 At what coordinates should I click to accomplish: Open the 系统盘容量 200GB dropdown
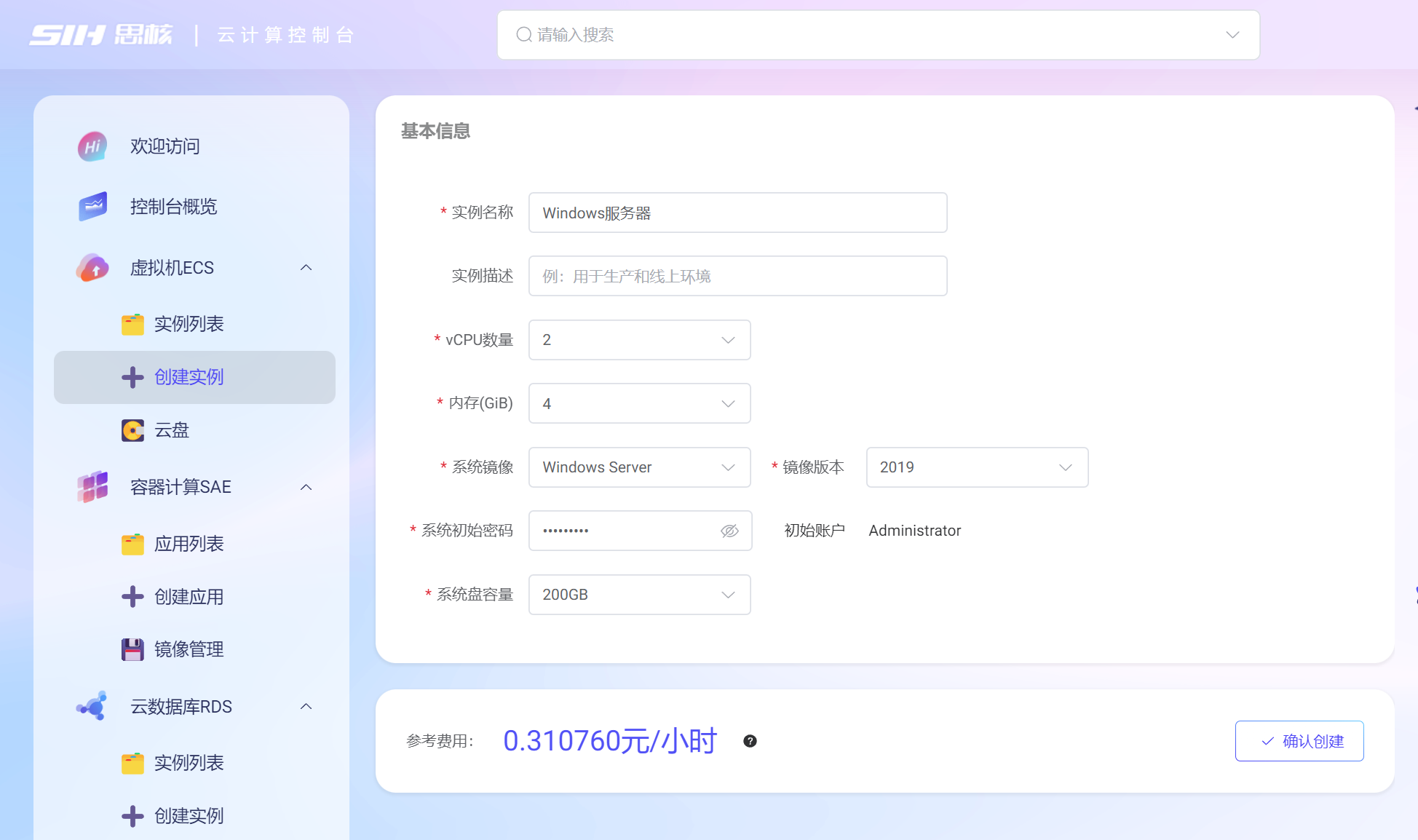640,595
